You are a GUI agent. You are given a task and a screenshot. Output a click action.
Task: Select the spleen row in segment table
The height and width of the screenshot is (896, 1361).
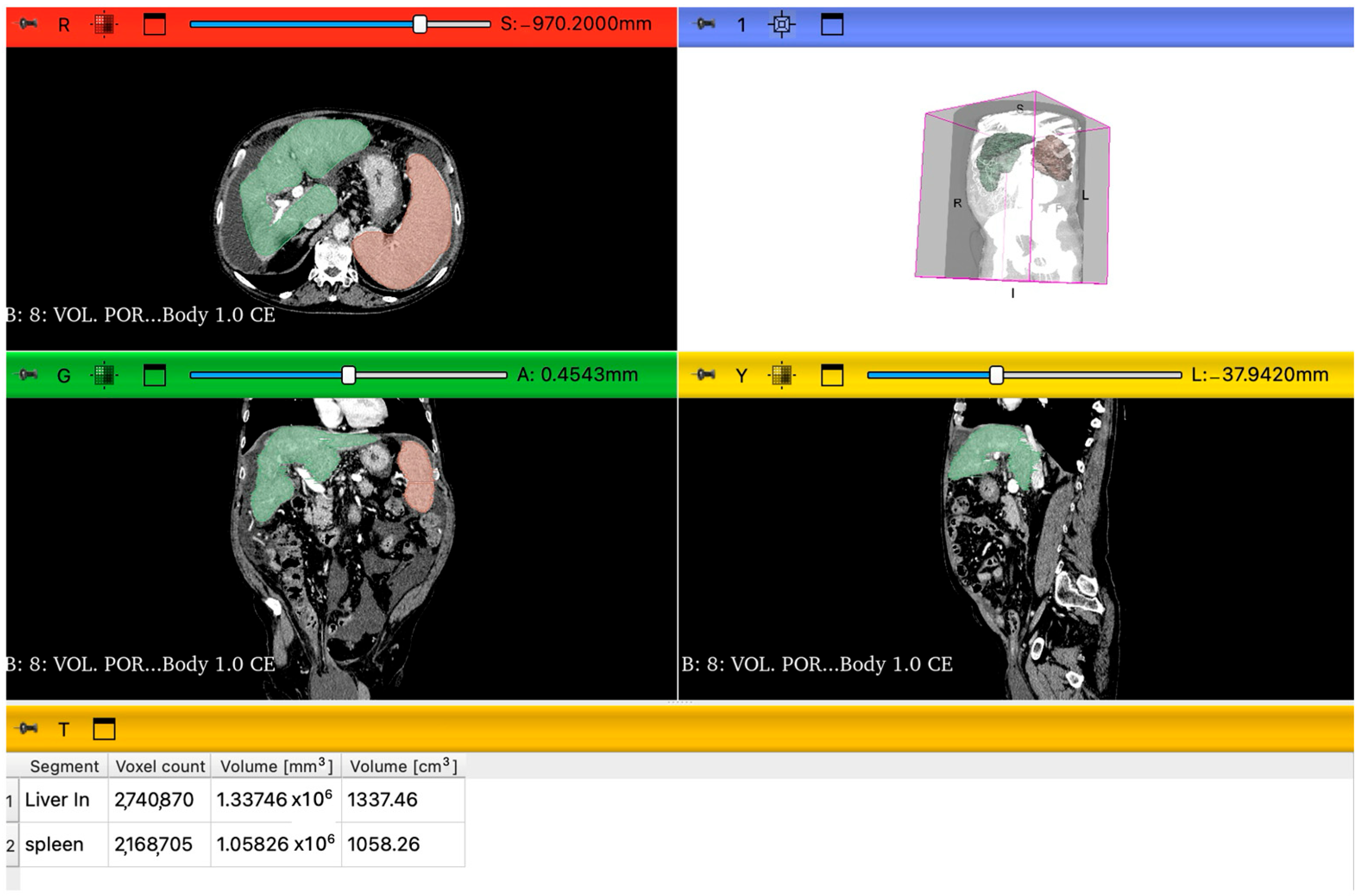(x=54, y=844)
